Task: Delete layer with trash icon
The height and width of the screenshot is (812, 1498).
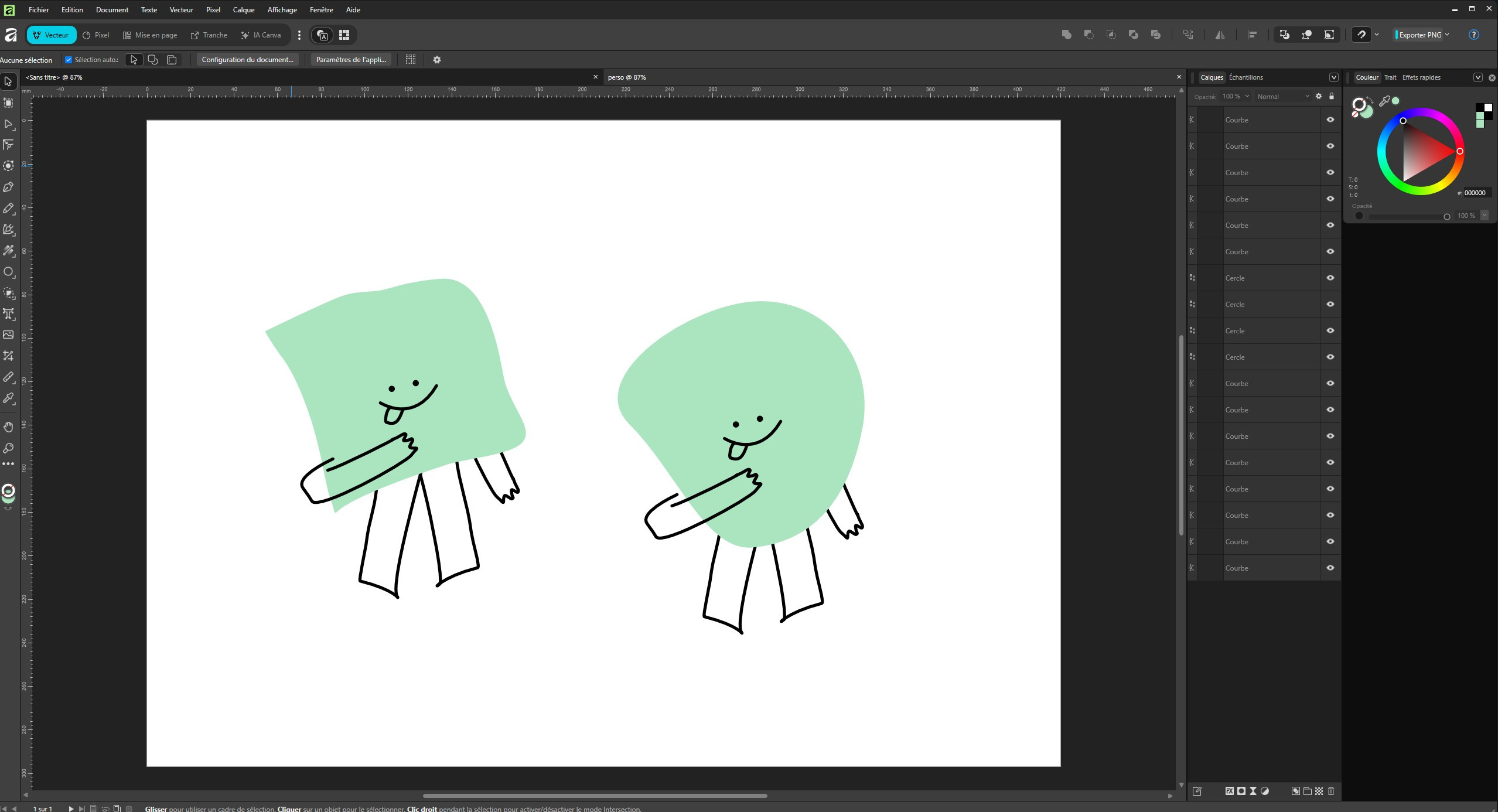Action: pyautogui.click(x=1331, y=791)
